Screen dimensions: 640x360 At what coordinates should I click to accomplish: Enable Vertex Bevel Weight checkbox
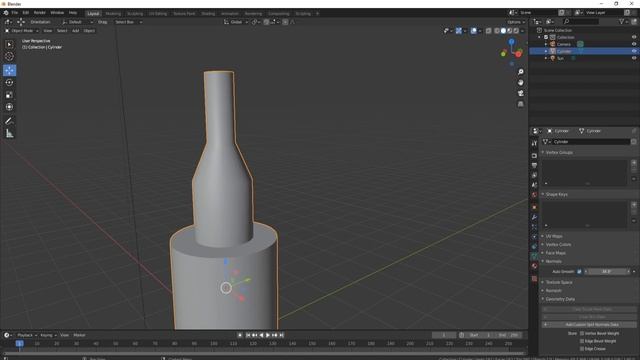(x=582, y=333)
